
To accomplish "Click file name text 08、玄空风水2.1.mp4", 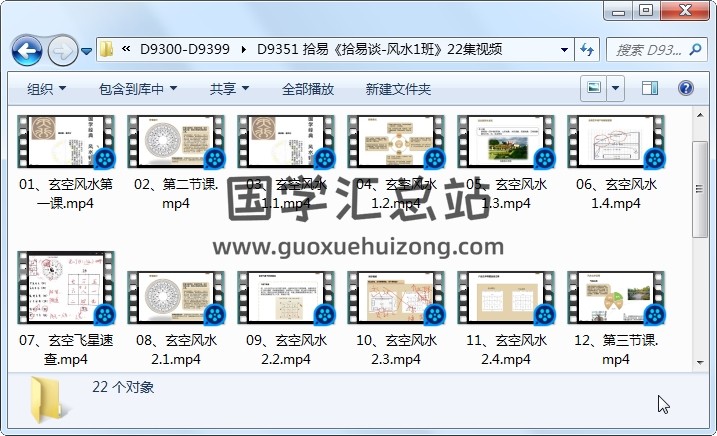I will 176,350.
